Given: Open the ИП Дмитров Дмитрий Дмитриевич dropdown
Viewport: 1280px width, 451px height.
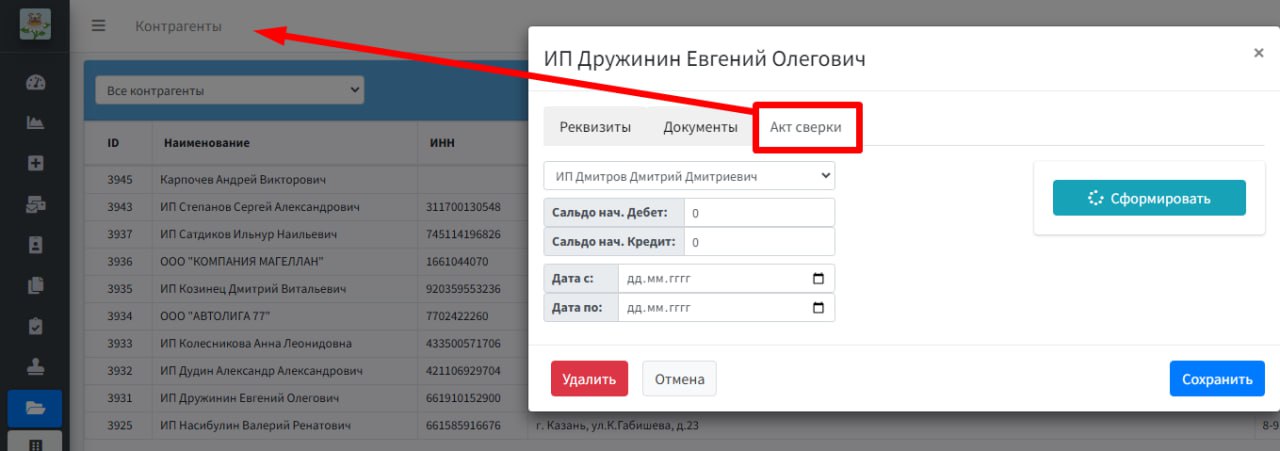Looking at the screenshot, I should click(x=689, y=176).
